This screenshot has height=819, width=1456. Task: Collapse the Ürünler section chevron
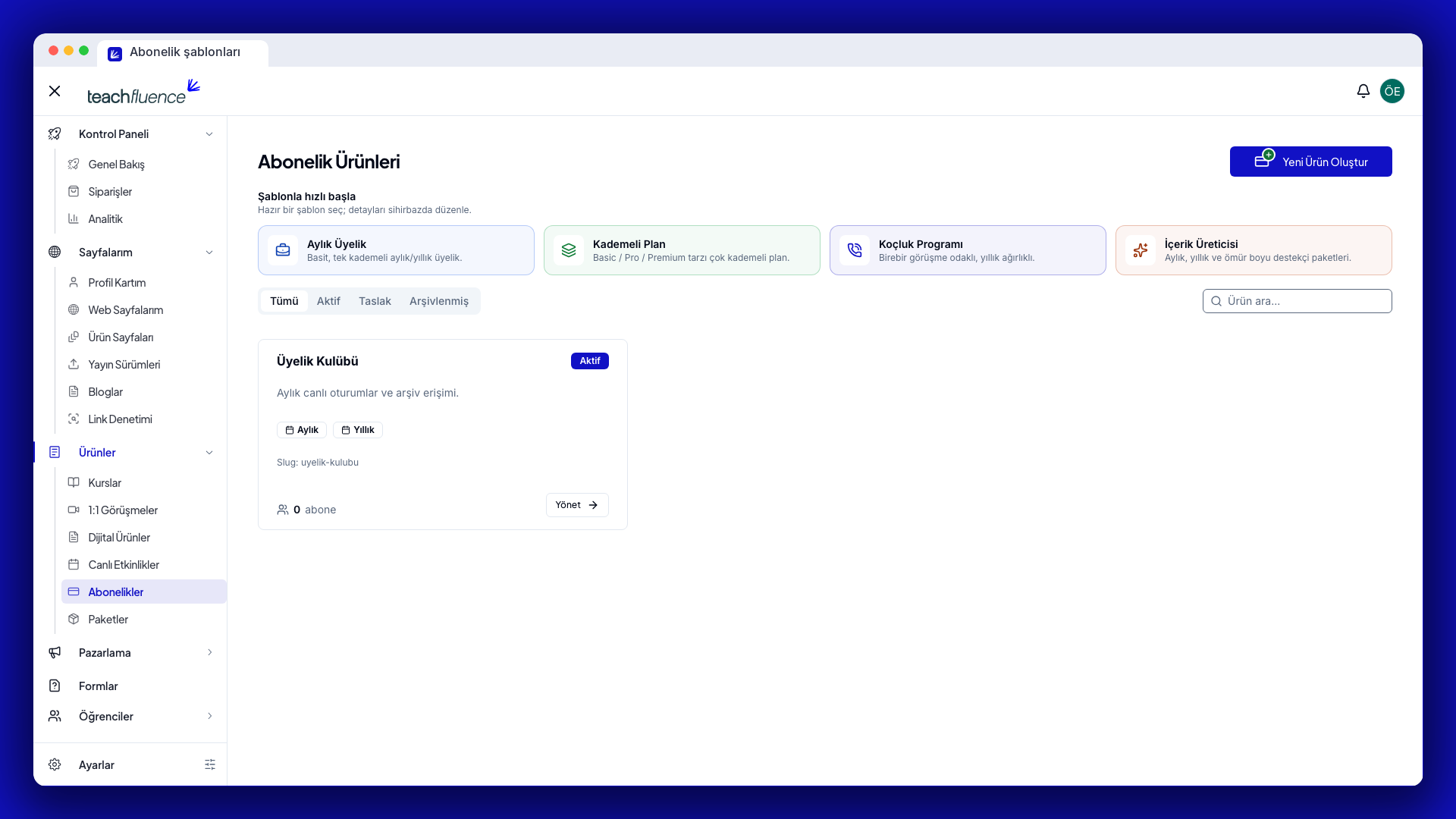209,453
